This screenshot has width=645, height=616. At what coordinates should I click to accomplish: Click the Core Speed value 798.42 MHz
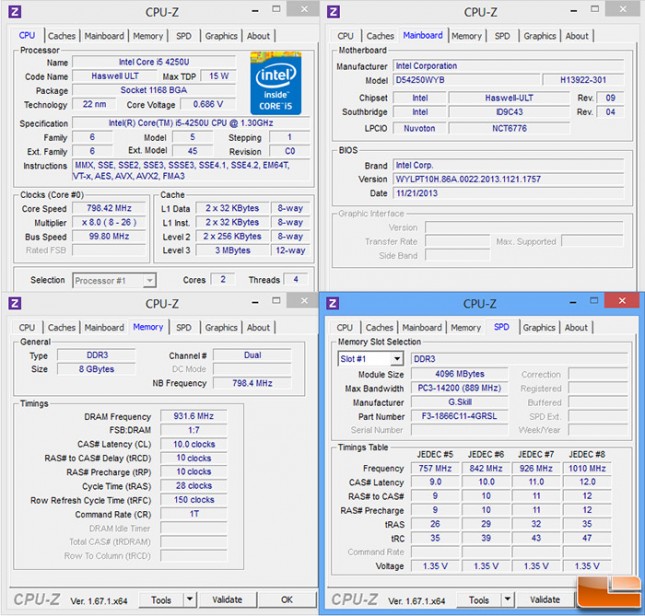(x=109, y=208)
